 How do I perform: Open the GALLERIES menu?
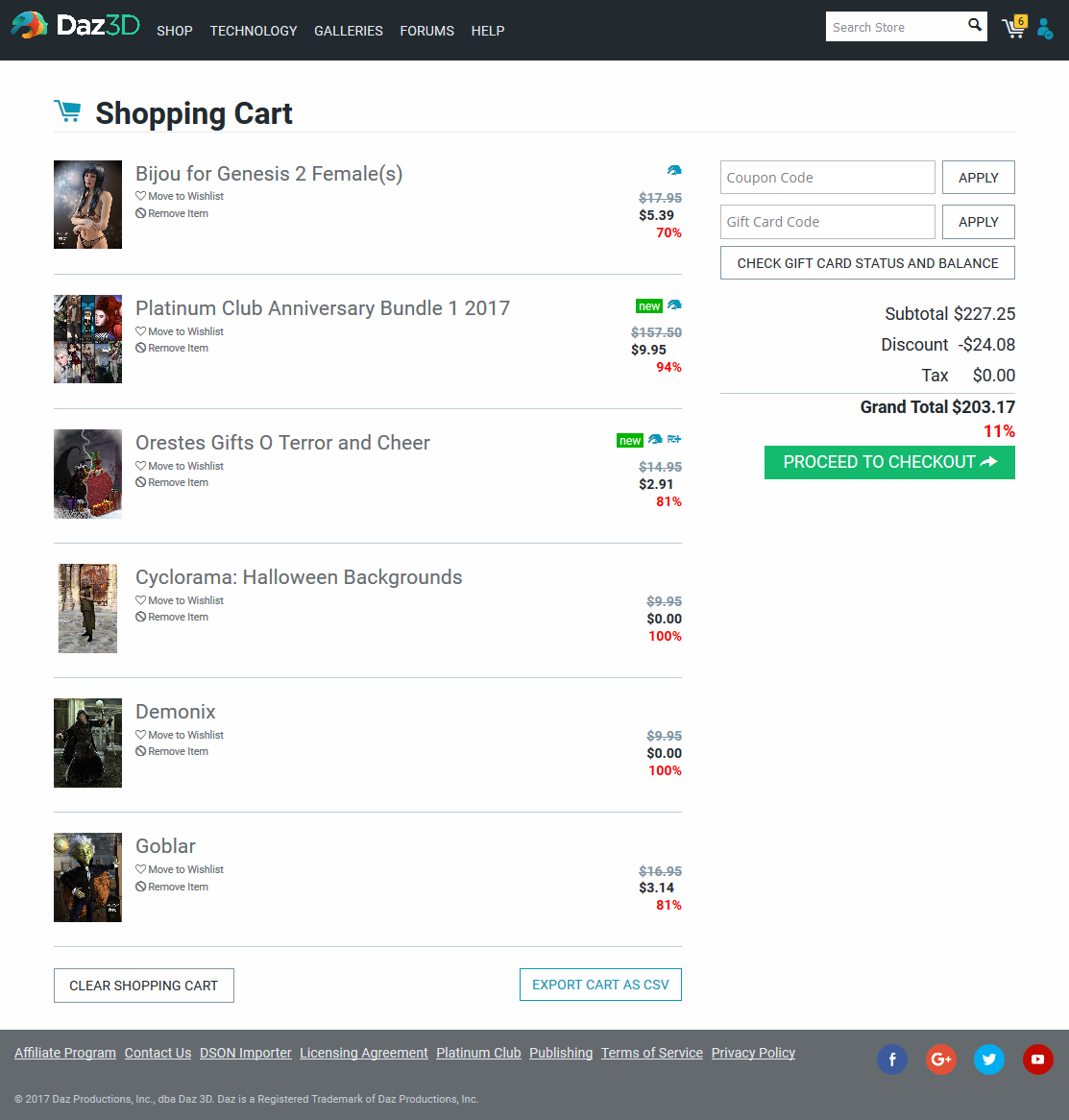point(349,31)
